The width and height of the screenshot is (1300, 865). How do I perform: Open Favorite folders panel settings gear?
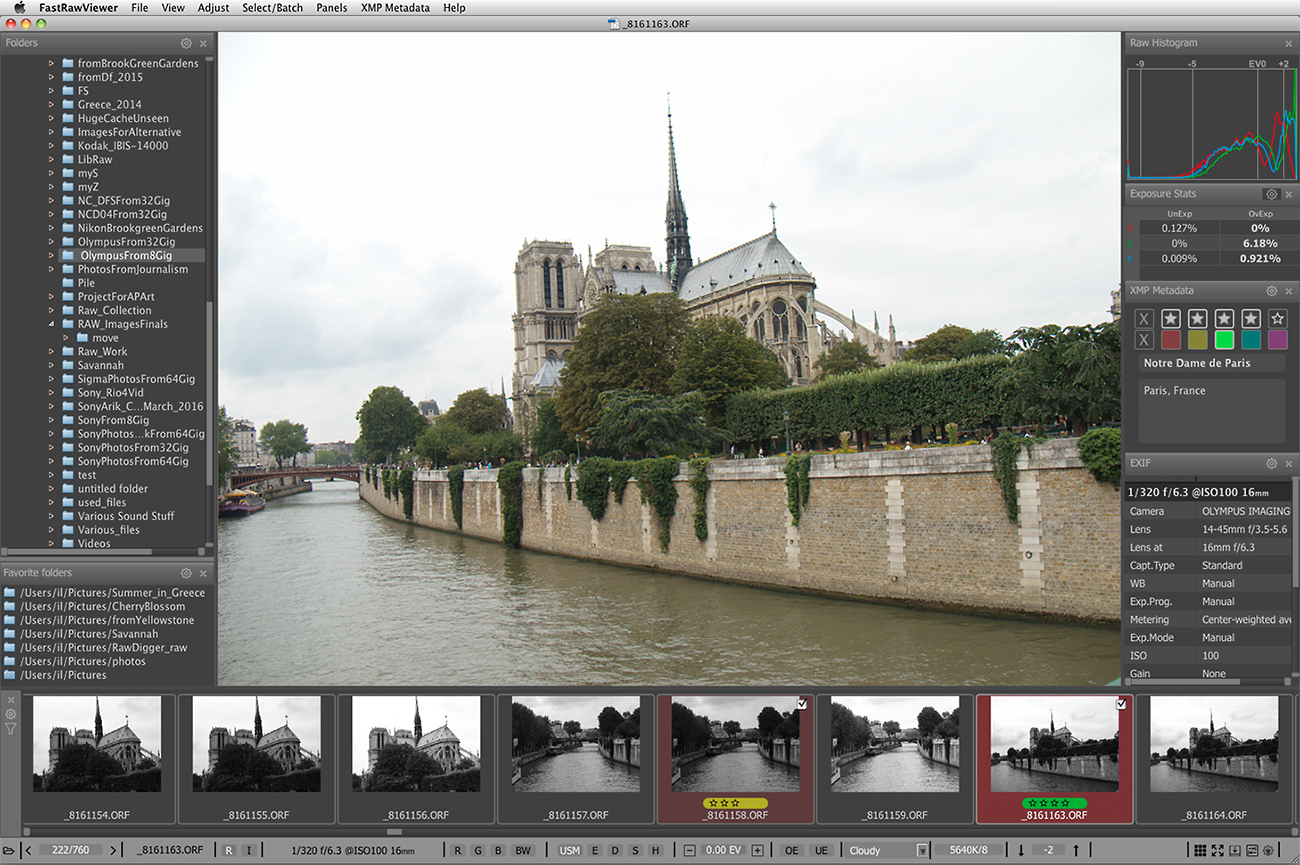coord(186,573)
